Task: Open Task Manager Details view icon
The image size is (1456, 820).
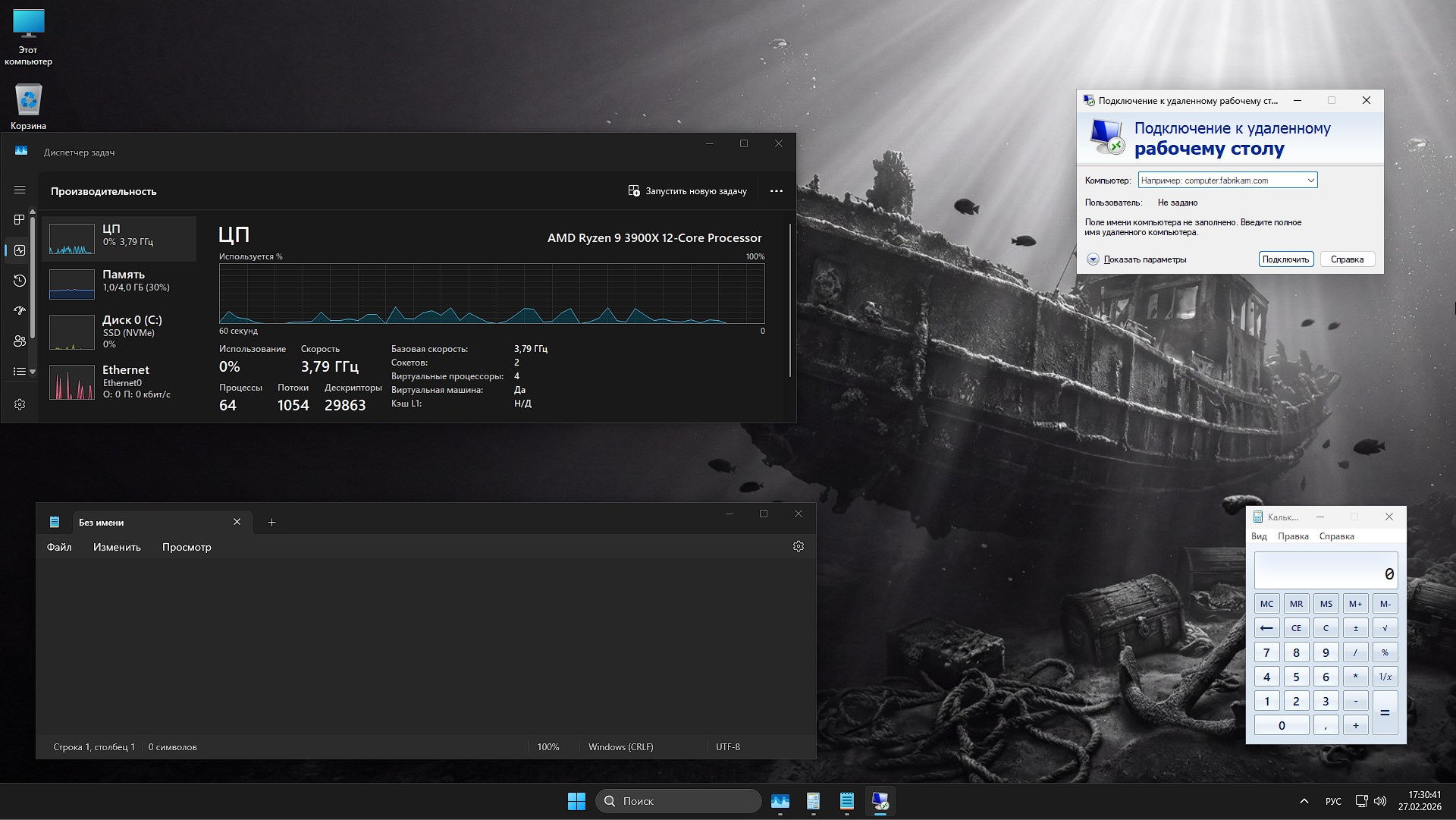Action: (19, 371)
